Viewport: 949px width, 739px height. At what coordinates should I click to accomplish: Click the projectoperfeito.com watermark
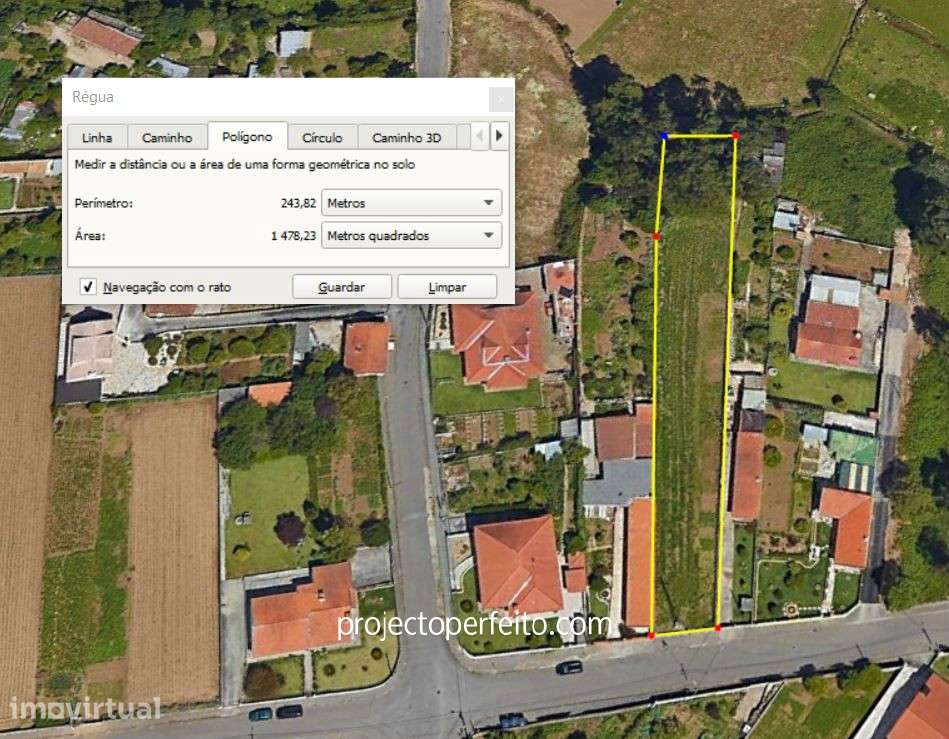474,625
